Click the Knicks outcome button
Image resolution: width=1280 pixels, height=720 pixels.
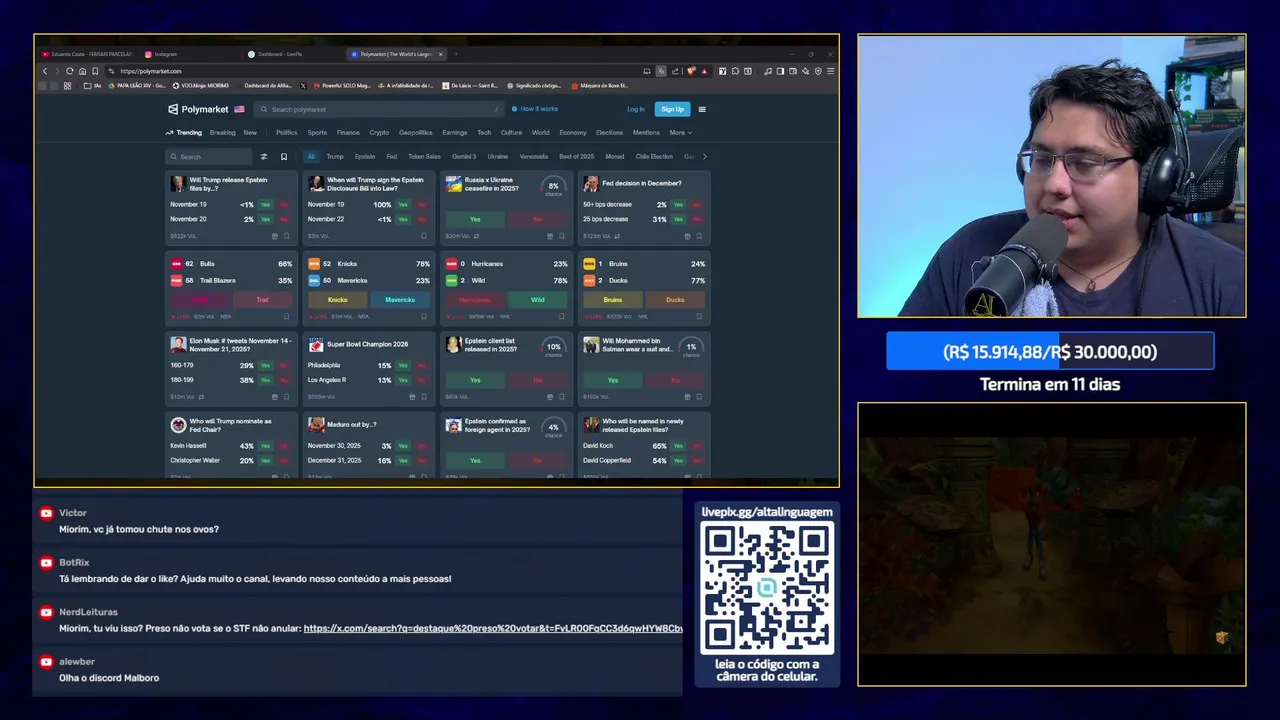338,299
